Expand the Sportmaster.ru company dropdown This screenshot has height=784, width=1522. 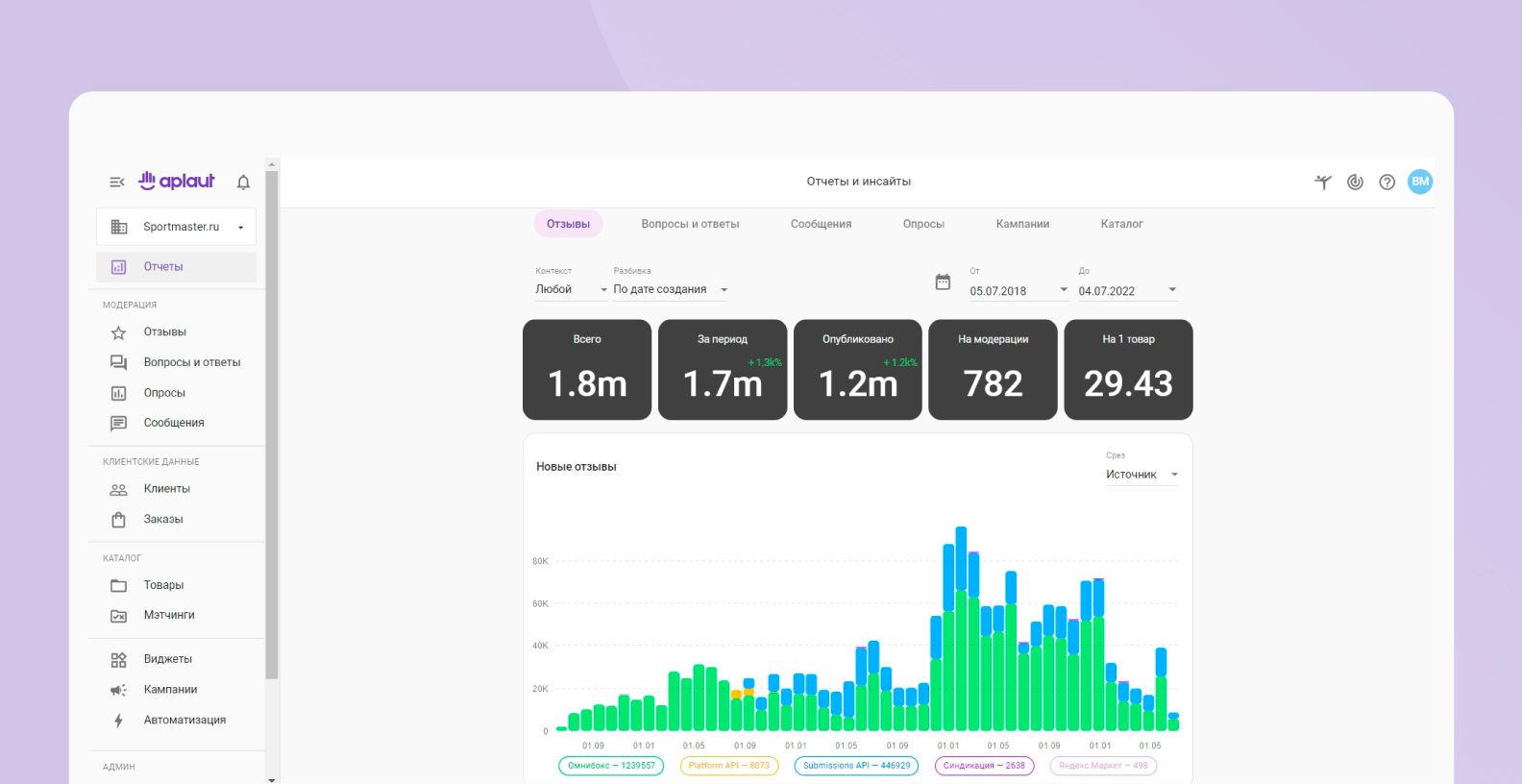click(177, 227)
